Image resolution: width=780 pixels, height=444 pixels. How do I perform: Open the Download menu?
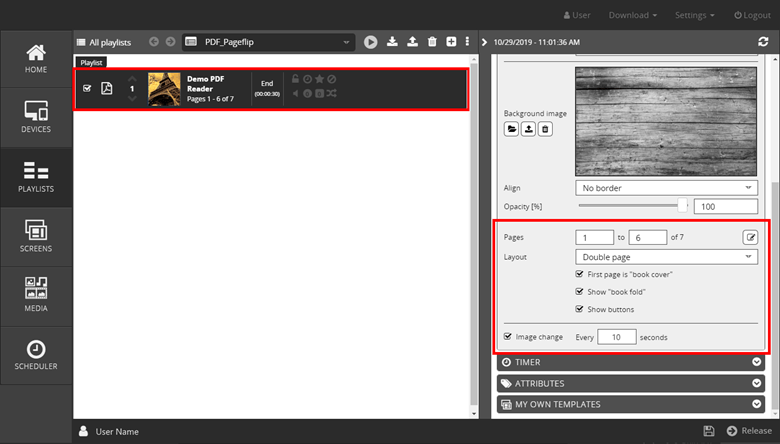[632, 15]
